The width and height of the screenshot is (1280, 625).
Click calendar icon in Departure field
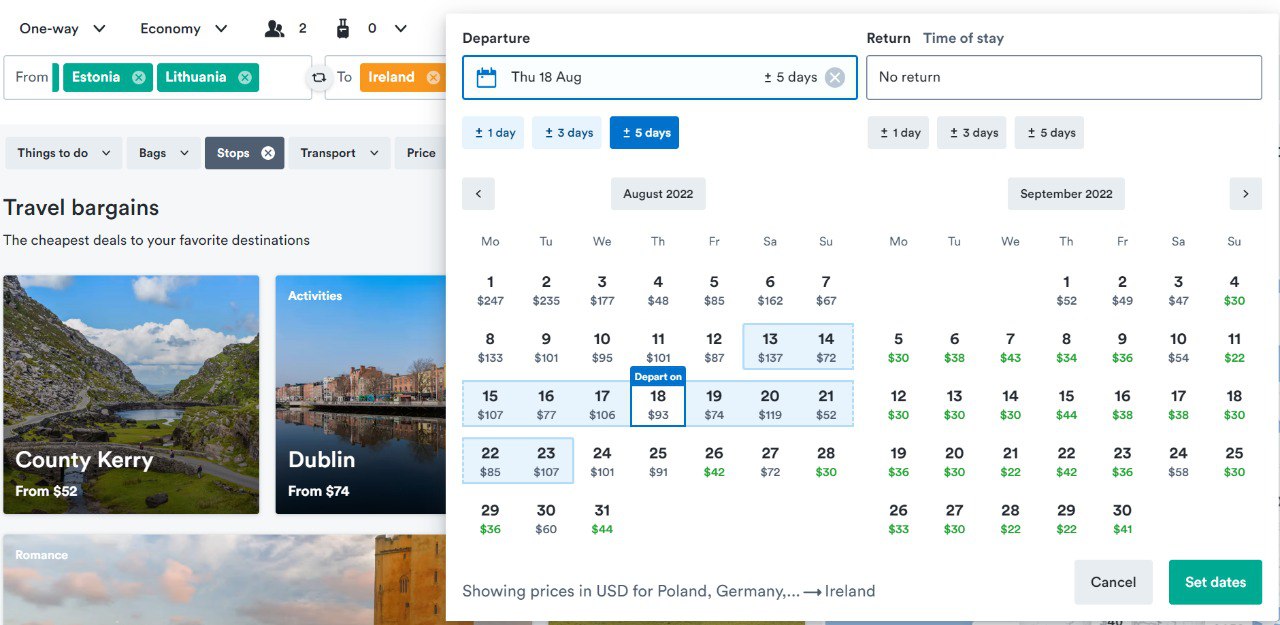point(487,78)
